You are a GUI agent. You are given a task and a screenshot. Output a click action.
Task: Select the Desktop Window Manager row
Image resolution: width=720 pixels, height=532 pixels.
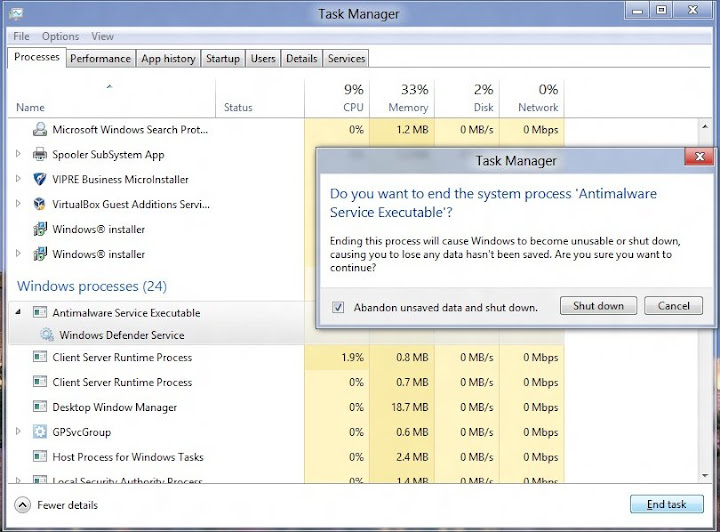tap(286, 407)
